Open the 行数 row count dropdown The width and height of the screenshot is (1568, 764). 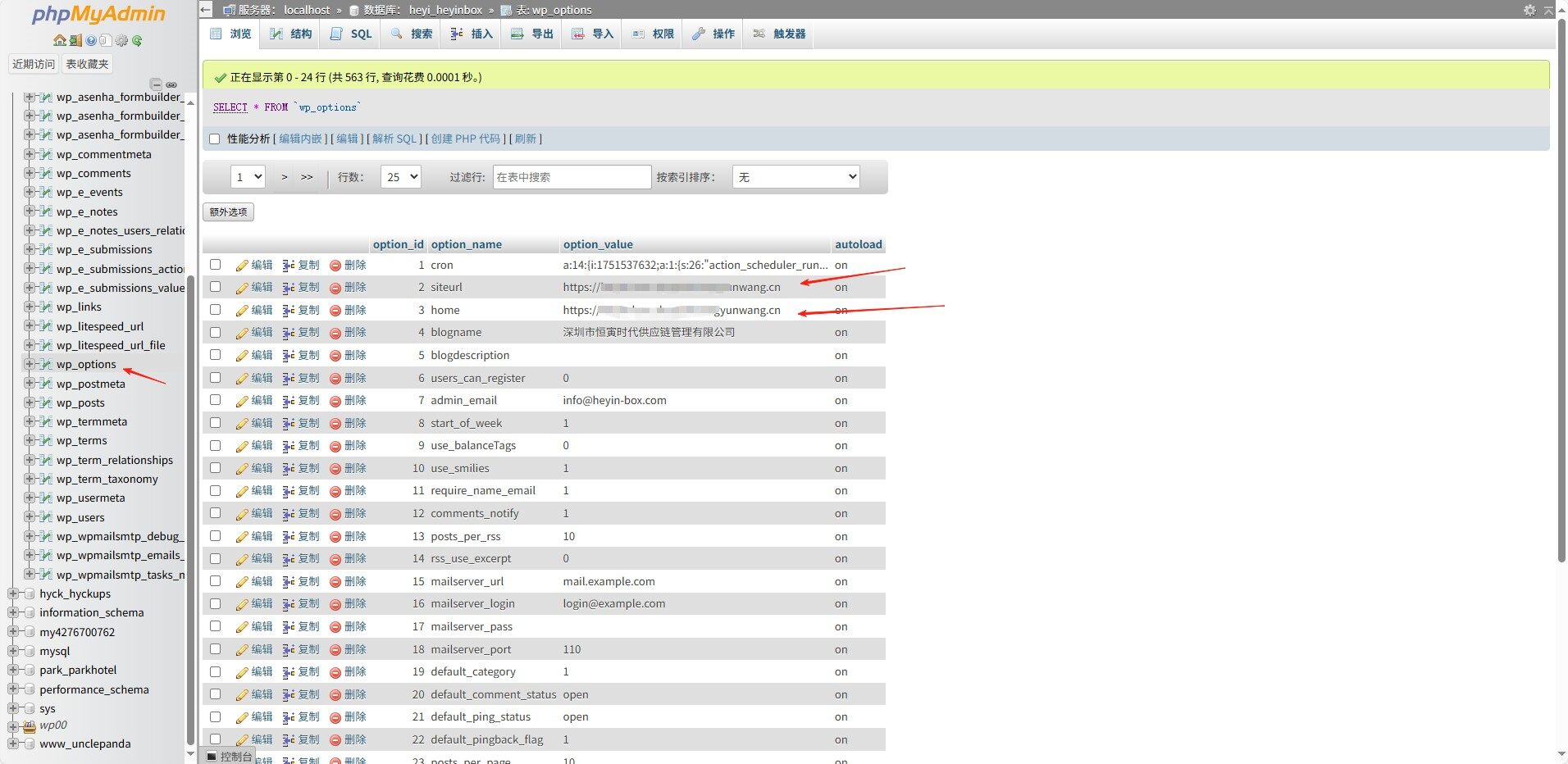(400, 177)
